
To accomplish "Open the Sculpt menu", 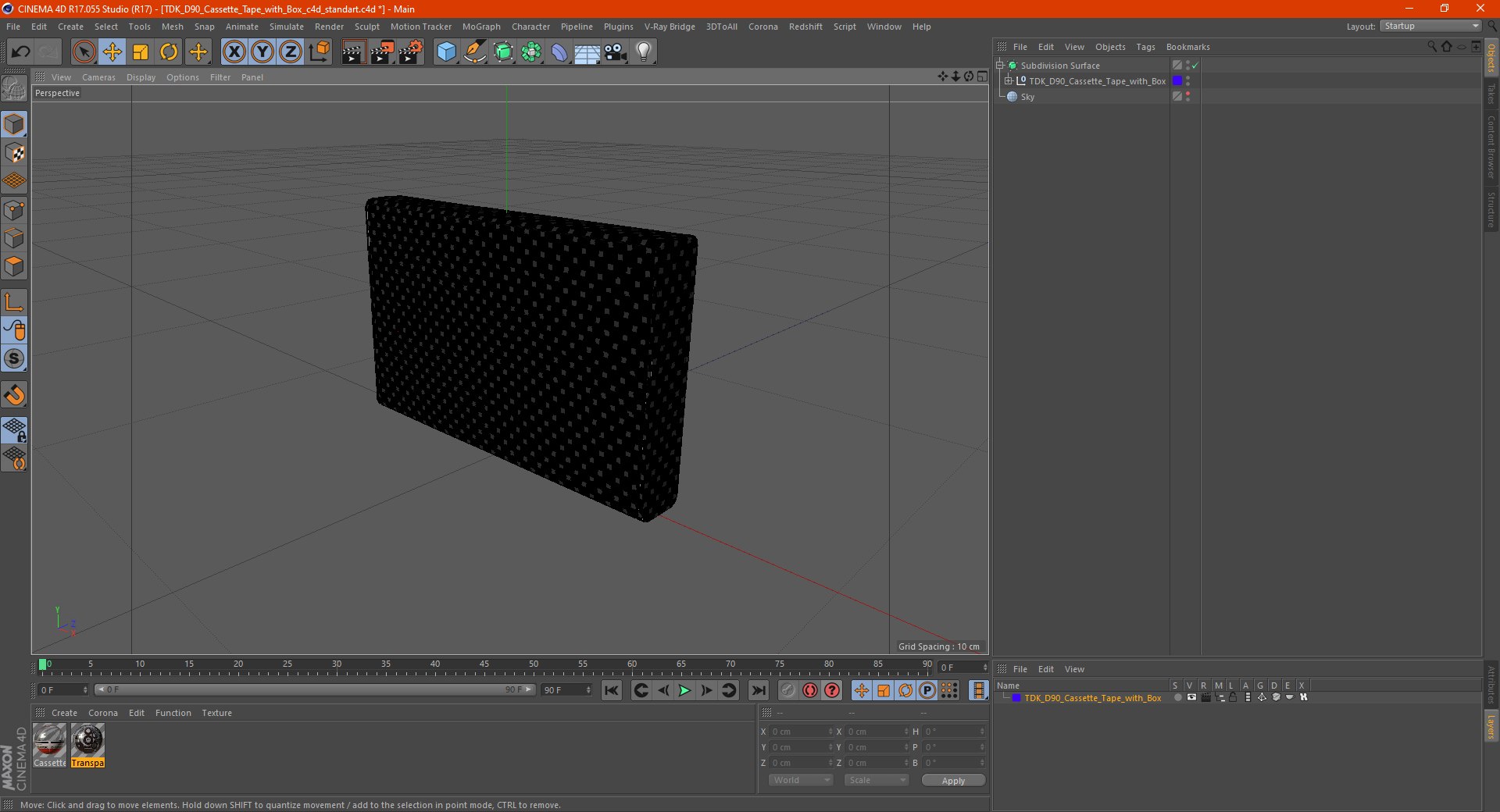I will [x=366, y=27].
